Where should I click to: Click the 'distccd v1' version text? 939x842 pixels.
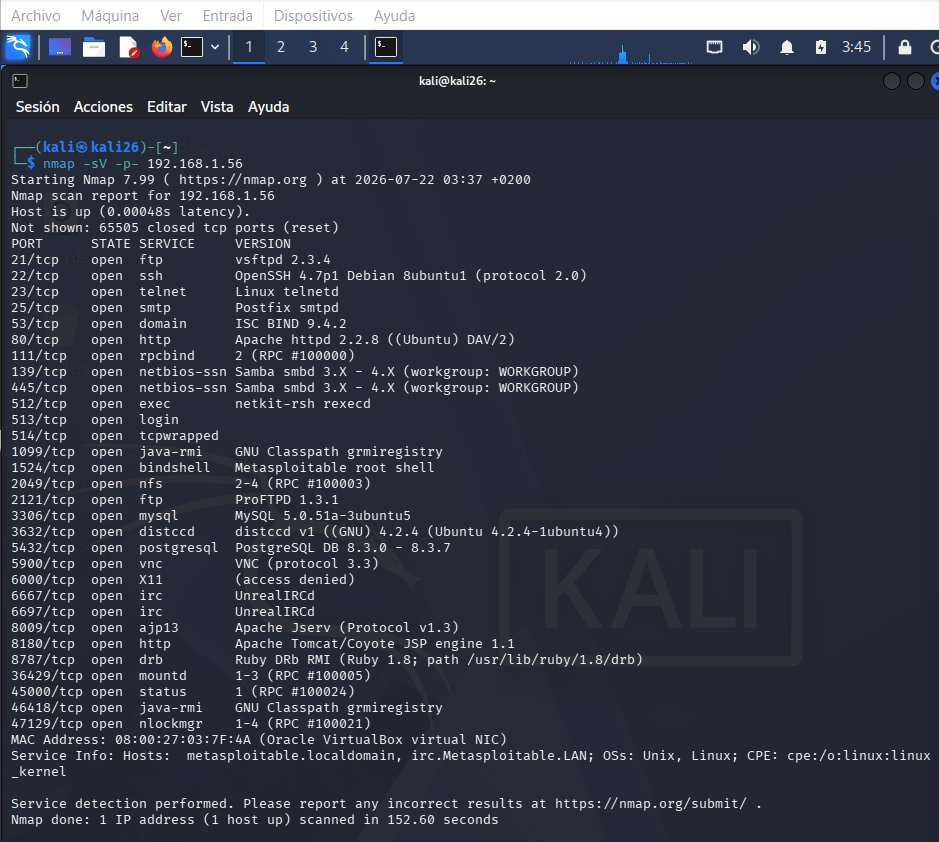(x=275, y=532)
